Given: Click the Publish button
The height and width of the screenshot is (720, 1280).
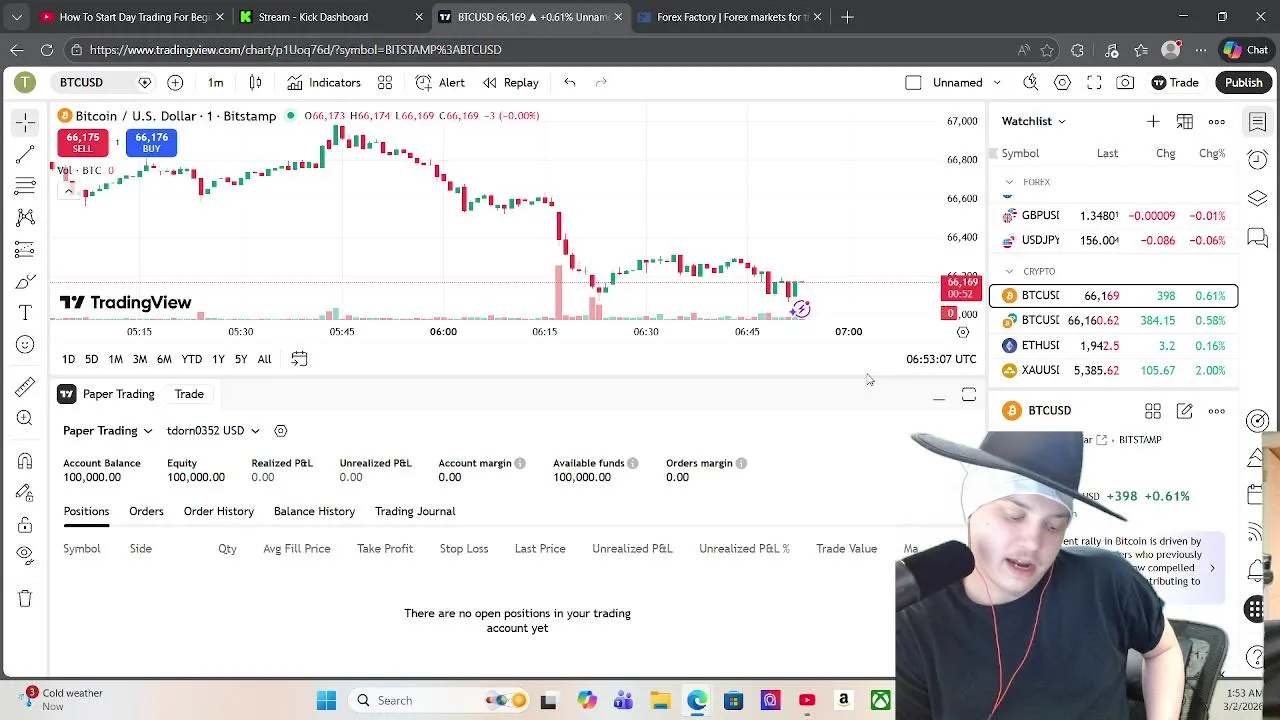Looking at the screenshot, I should click(x=1244, y=83).
